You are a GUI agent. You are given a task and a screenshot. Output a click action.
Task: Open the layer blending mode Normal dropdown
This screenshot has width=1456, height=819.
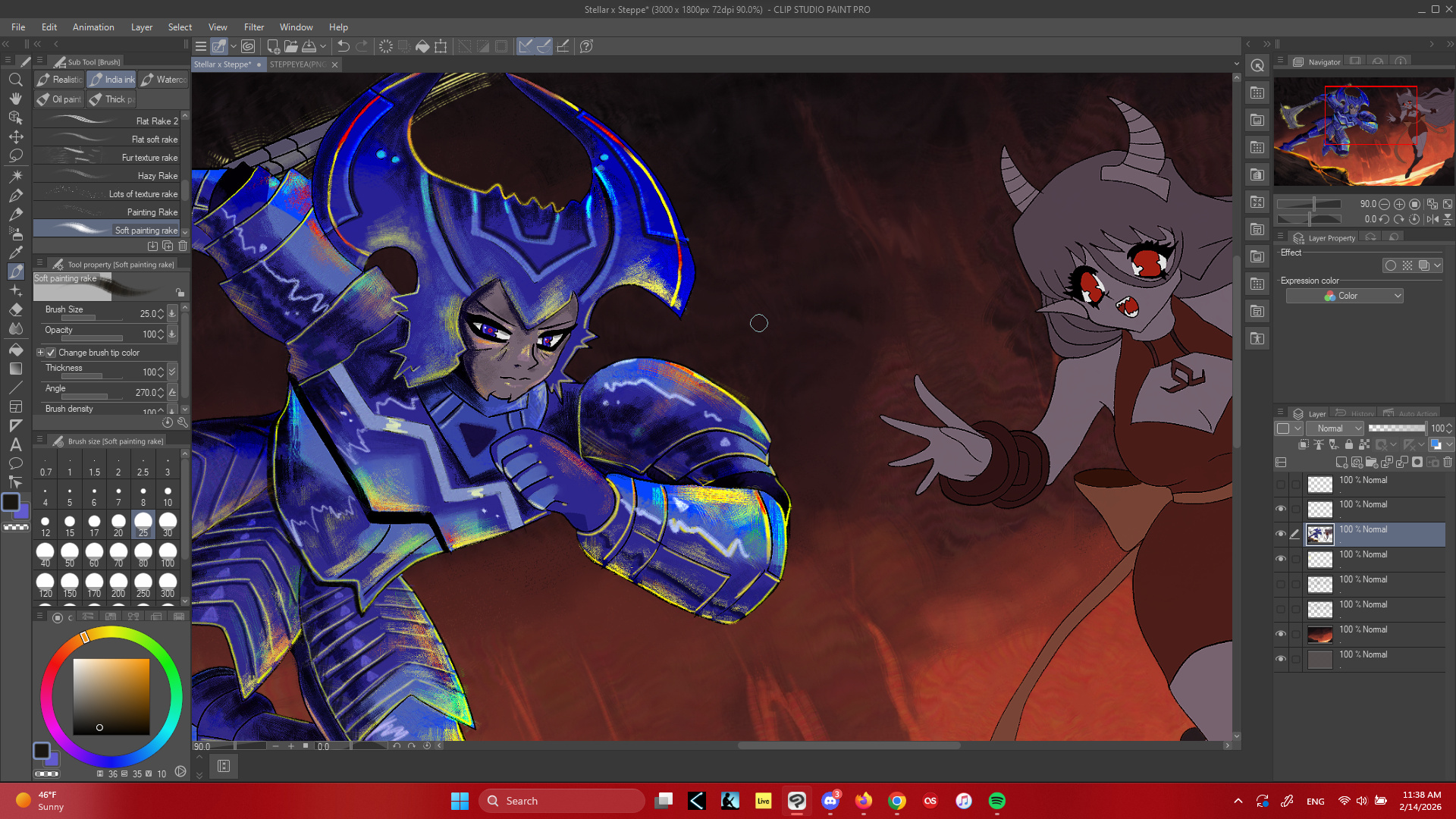point(1335,428)
